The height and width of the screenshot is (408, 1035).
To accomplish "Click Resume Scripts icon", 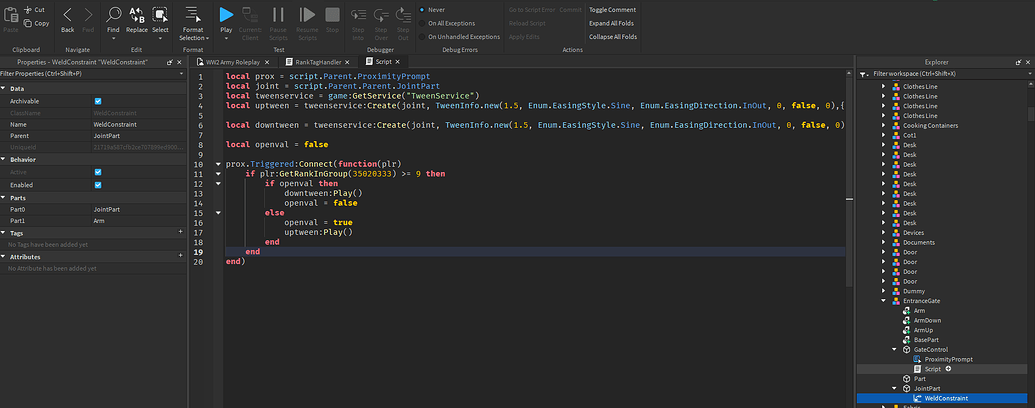I will (x=307, y=15).
